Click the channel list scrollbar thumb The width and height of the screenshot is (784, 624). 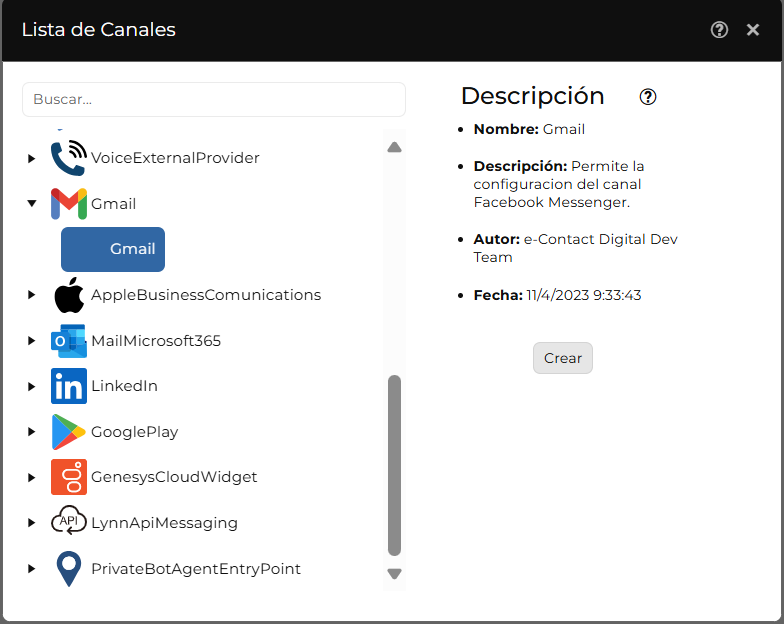394,465
